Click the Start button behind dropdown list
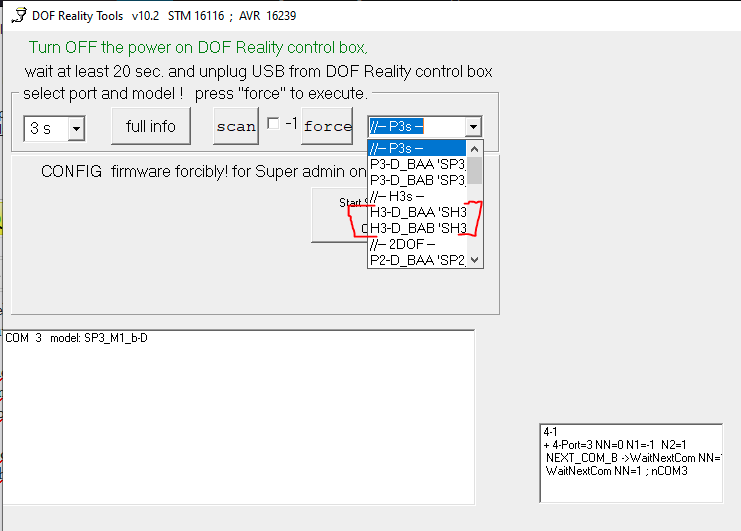This screenshot has width=741, height=531. [x=339, y=215]
